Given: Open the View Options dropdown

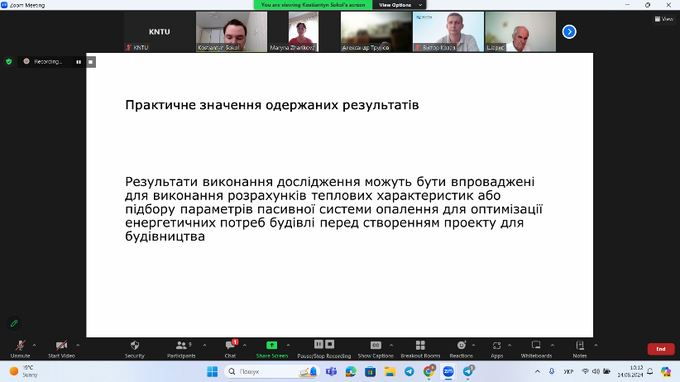Looking at the screenshot, I should (x=399, y=5).
